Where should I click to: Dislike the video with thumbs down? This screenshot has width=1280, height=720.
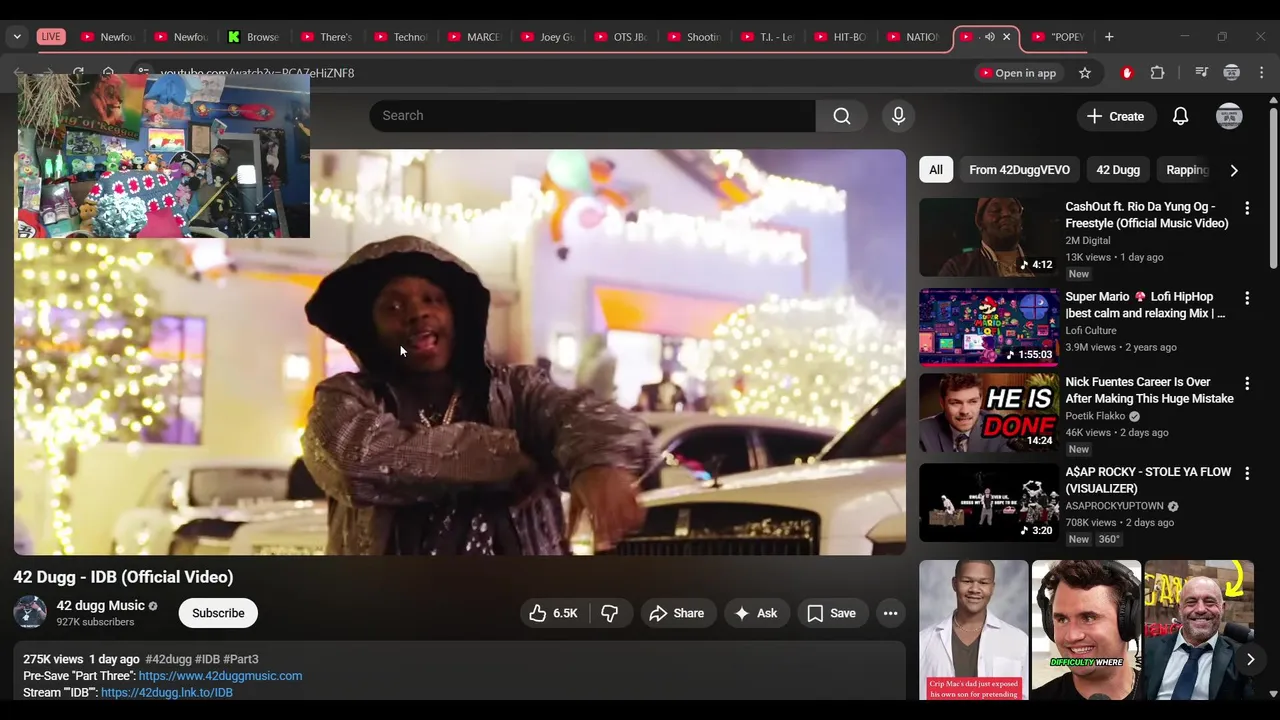tap(610, 613)
